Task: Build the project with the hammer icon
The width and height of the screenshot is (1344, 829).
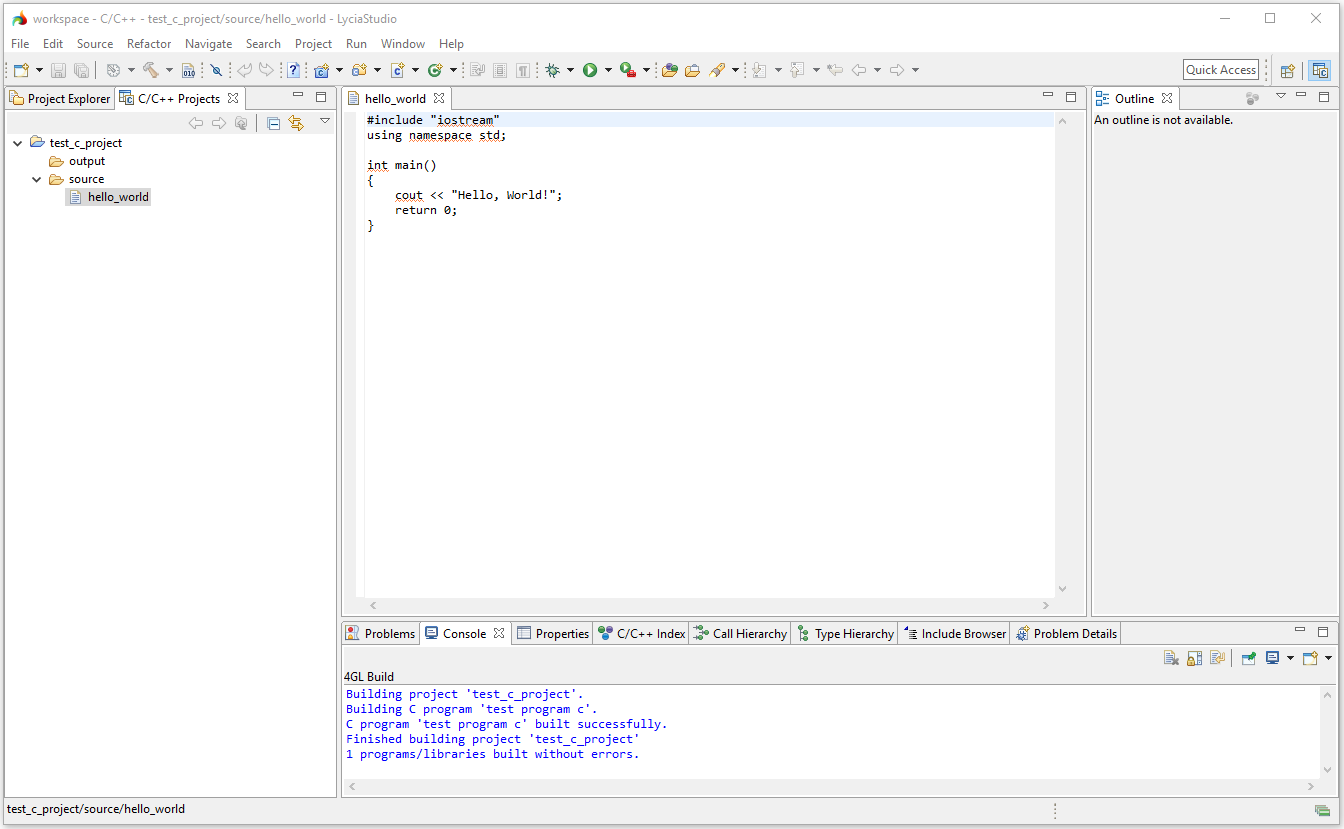Action: pos(151,70)
